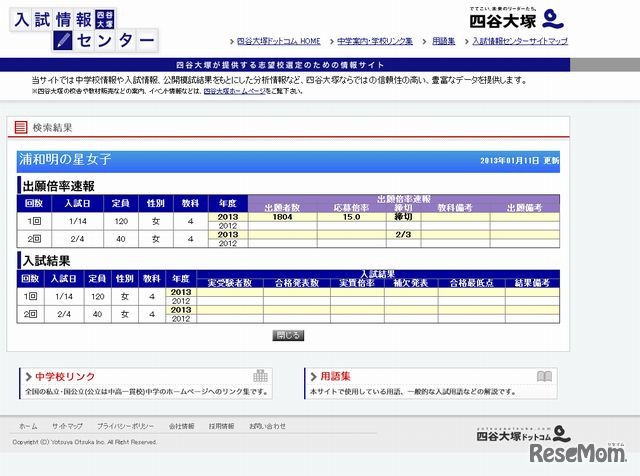The height and width of the screenshot is (476, 640).
Task: Click the 入試結果 section heading
Action: coord(47,261)
